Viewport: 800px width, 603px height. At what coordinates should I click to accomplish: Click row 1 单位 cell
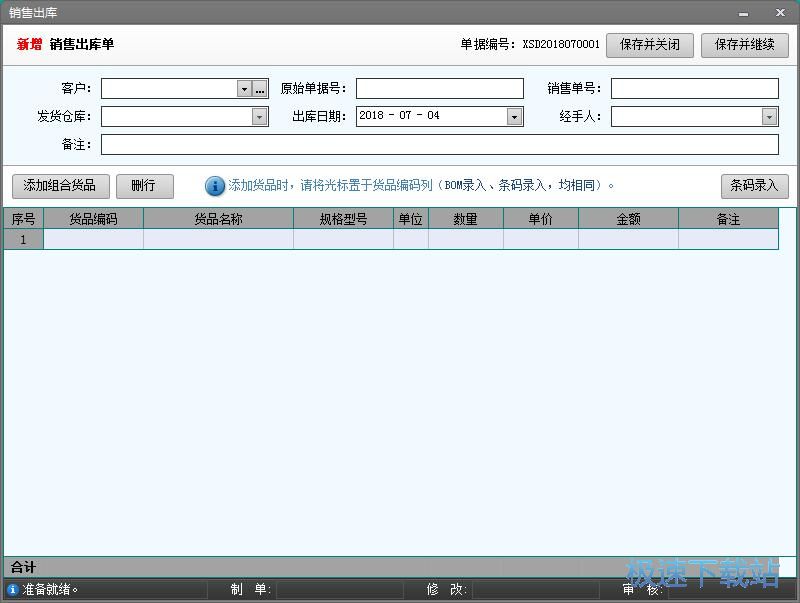[411, 239]
